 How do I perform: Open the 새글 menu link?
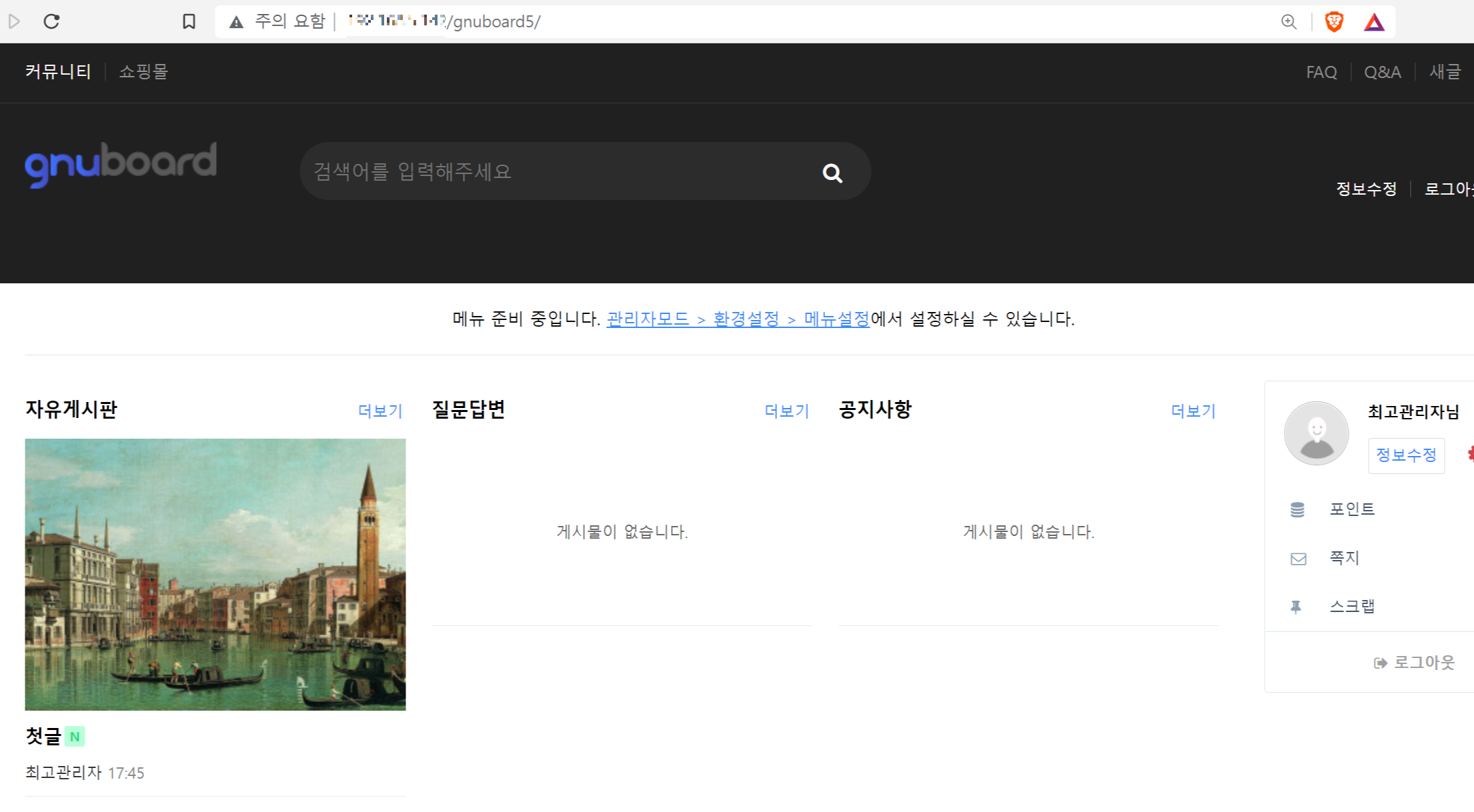click(1445, 71)
